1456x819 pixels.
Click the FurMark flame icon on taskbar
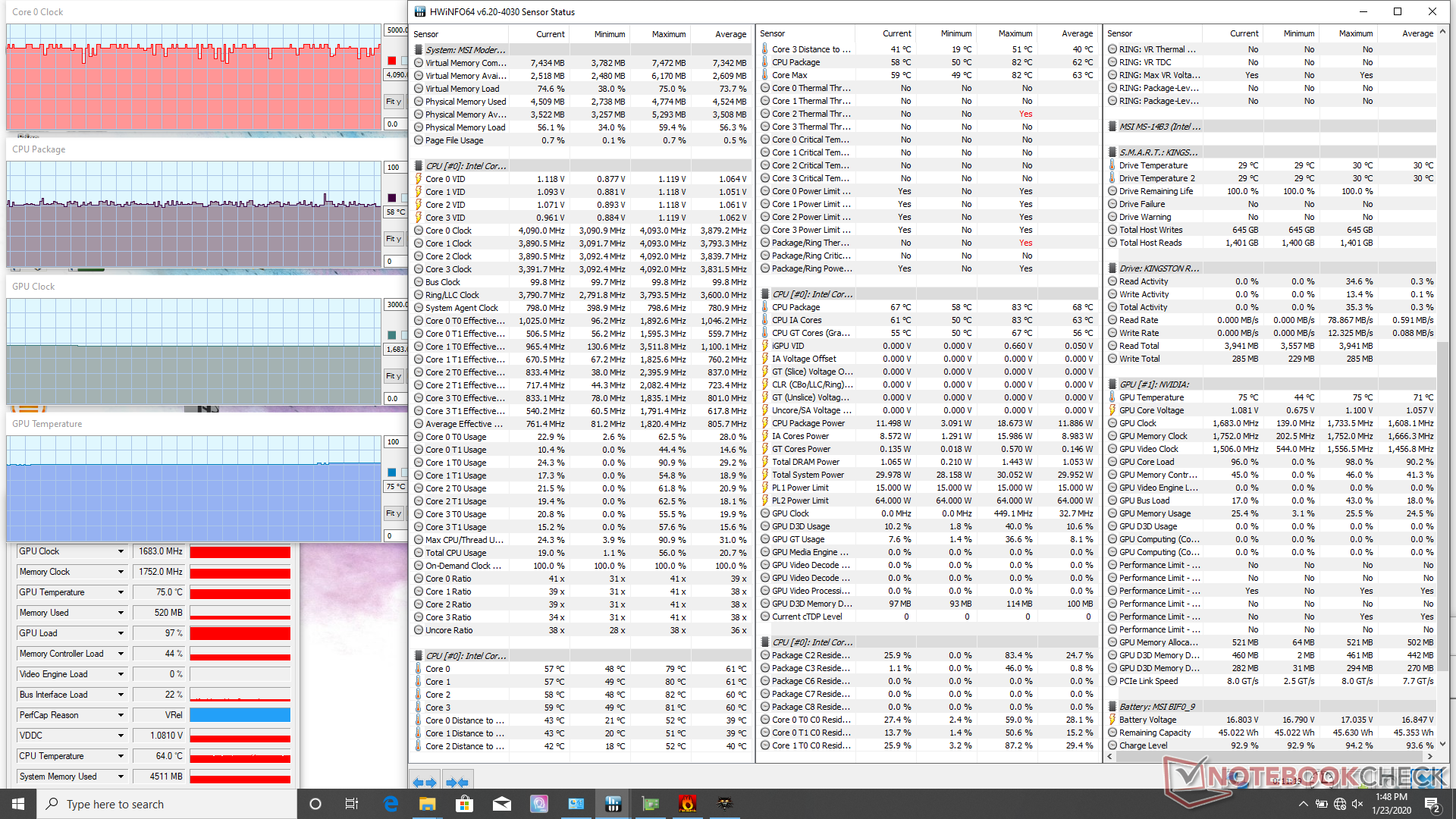pos(687,804)
